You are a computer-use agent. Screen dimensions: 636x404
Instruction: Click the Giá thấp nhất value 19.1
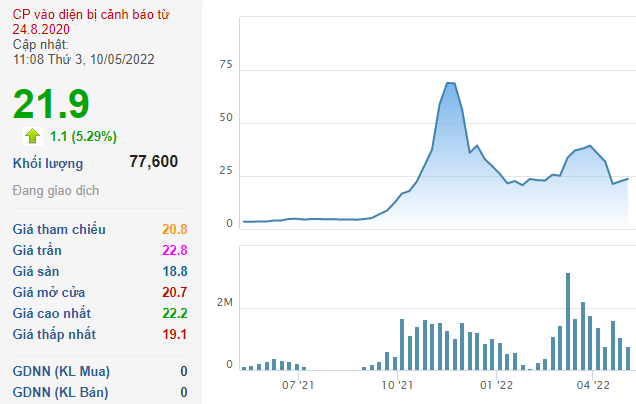point(175,334)
